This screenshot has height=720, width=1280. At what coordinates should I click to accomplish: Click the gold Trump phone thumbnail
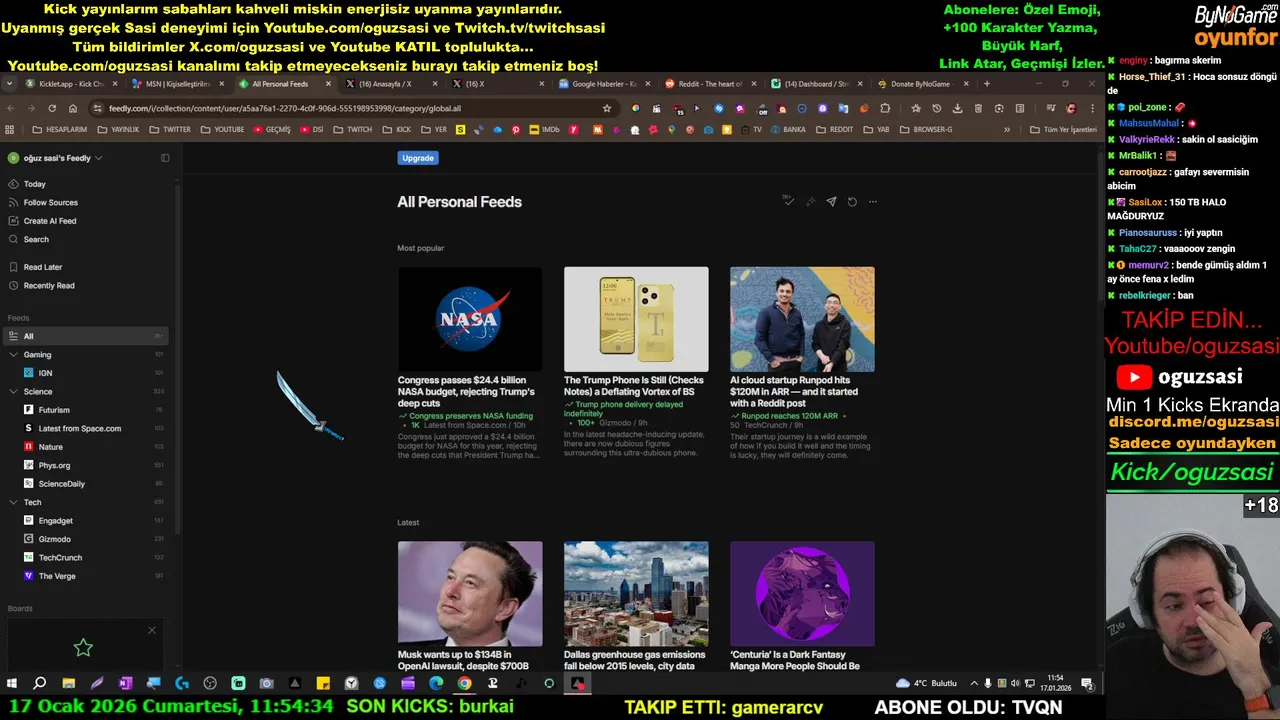[x=636, y=319]
